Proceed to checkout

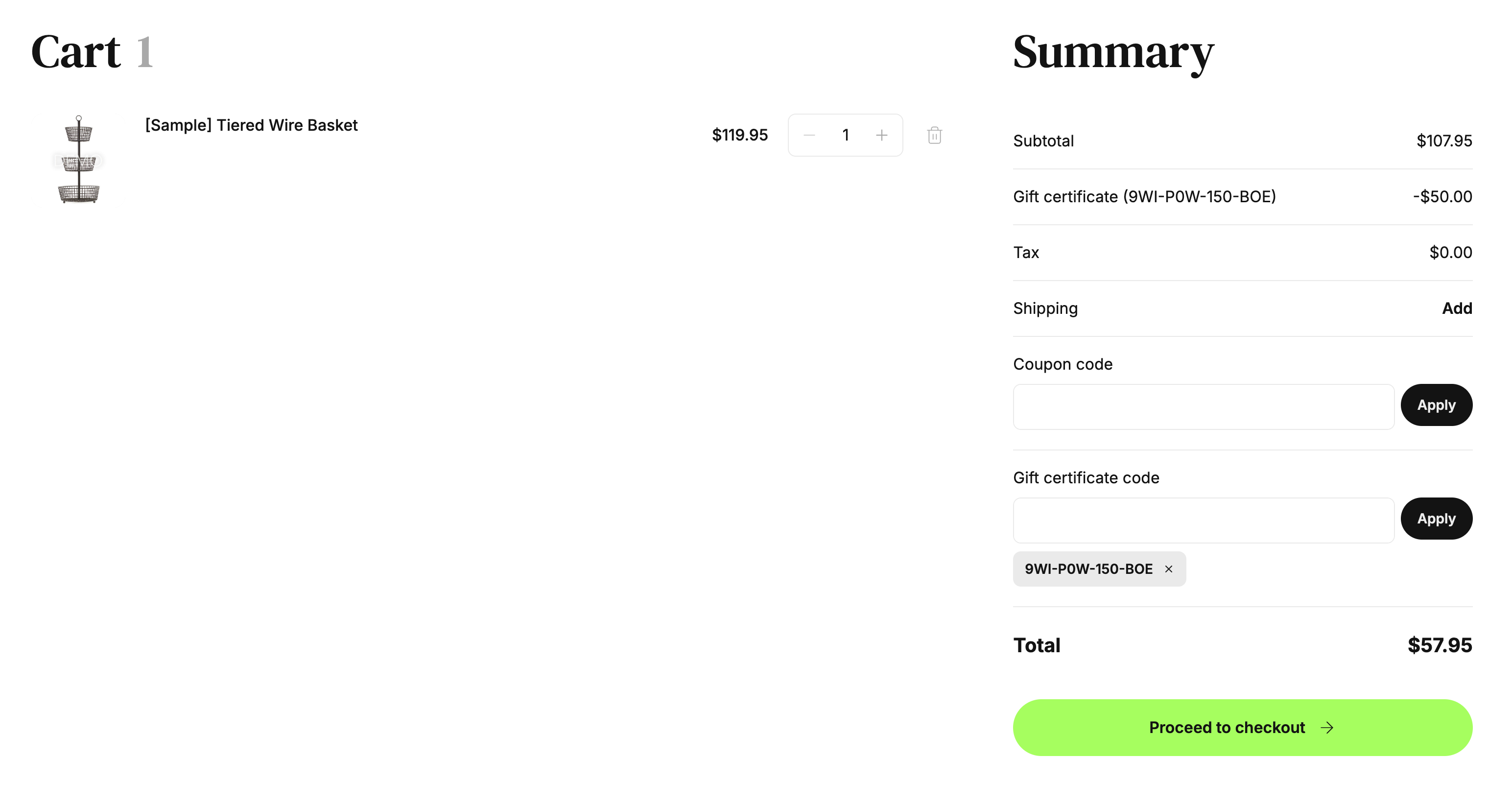[x=1242, y=728]
